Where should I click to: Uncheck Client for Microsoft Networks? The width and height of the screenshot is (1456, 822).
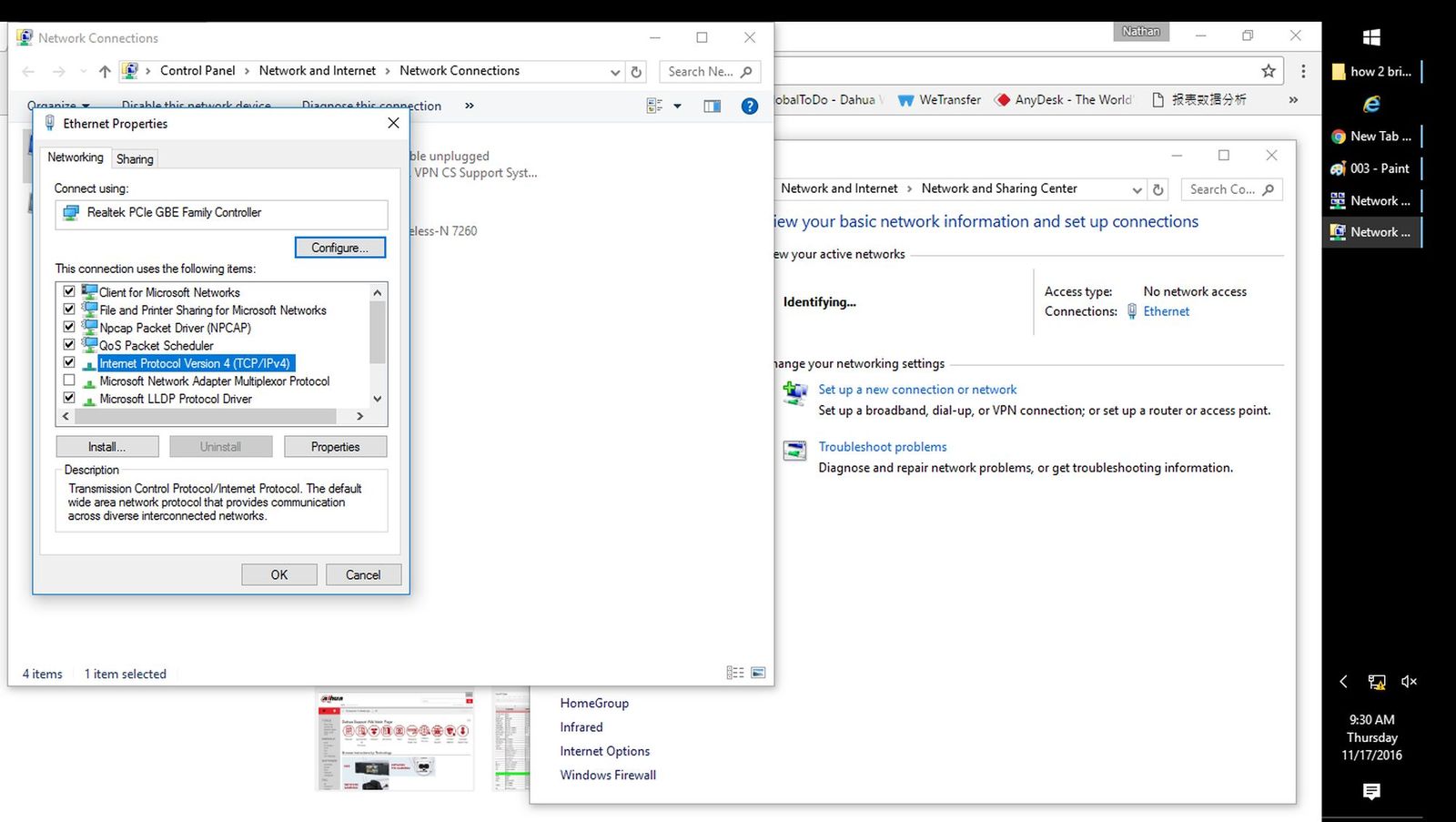69,291
